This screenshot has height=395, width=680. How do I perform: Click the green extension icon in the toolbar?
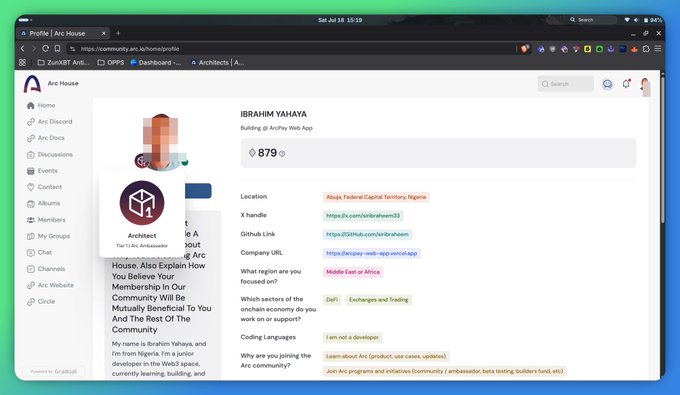(599, 49)
